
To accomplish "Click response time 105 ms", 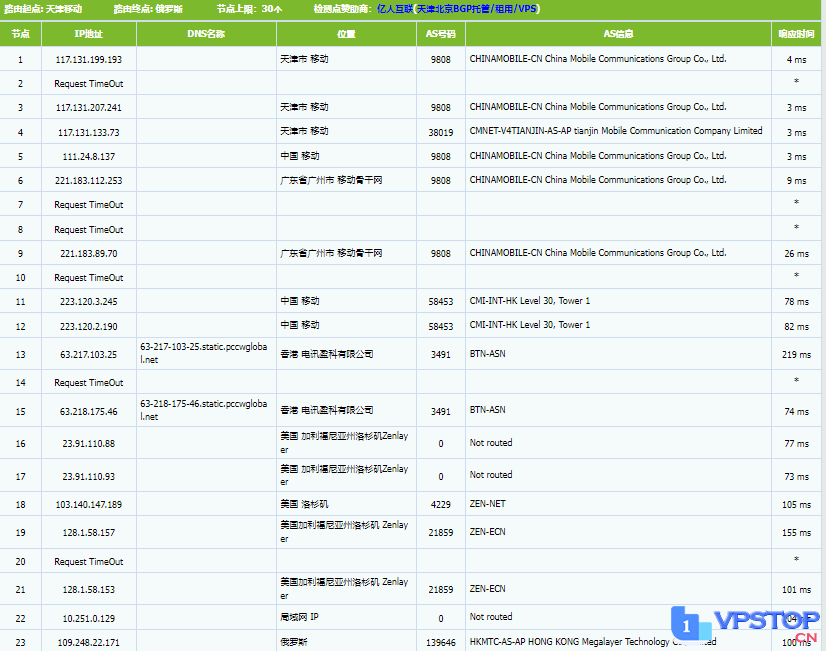I will coord(796,505).
